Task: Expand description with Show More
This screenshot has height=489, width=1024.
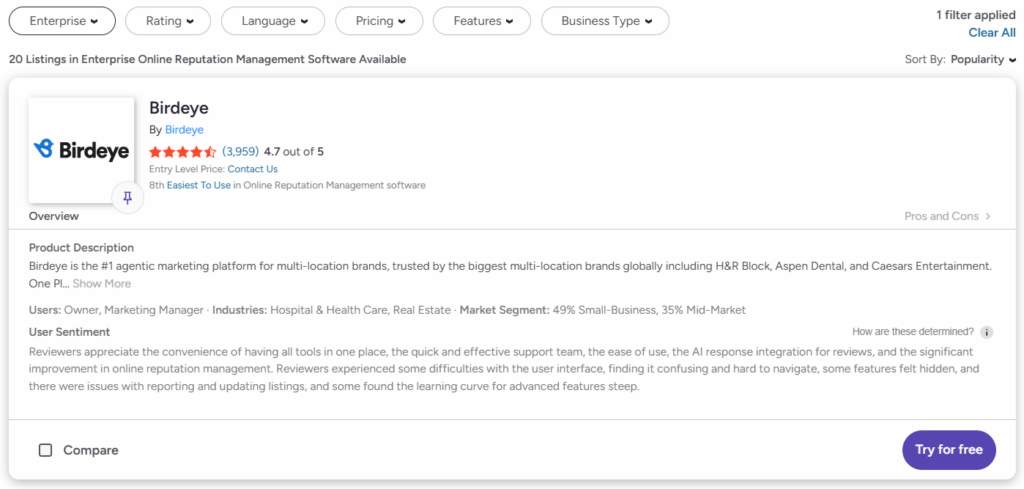Action: (x=102, y=284)
